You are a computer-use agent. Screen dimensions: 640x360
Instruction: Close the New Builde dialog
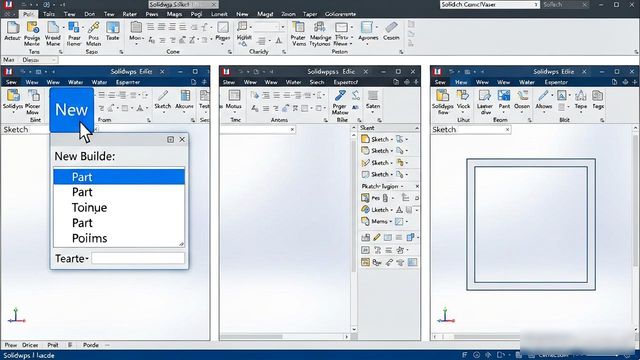point(182,139)
